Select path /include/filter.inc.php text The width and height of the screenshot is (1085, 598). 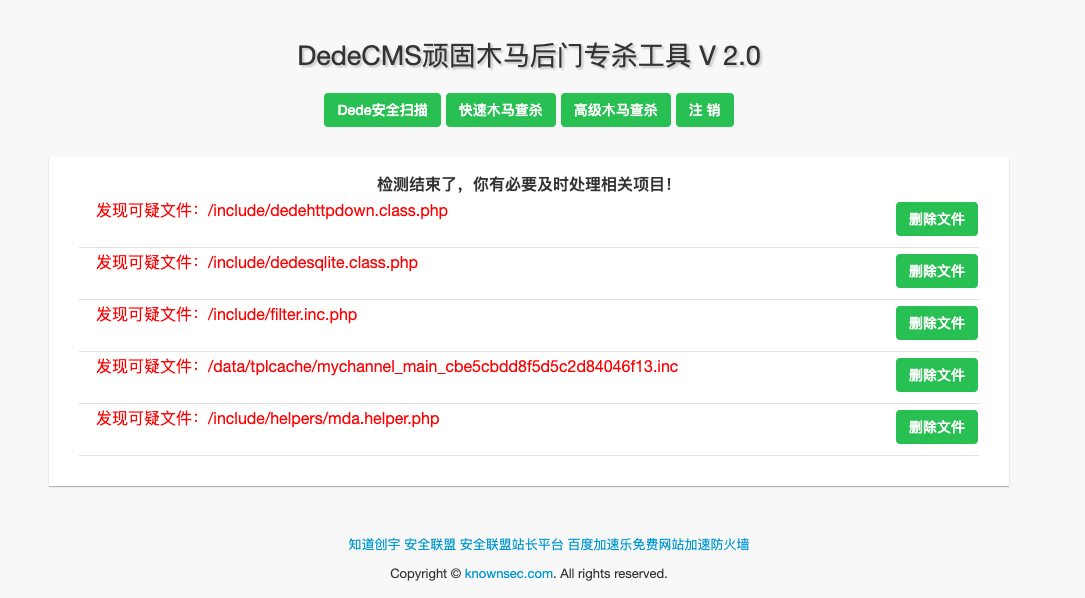point(282,315)
